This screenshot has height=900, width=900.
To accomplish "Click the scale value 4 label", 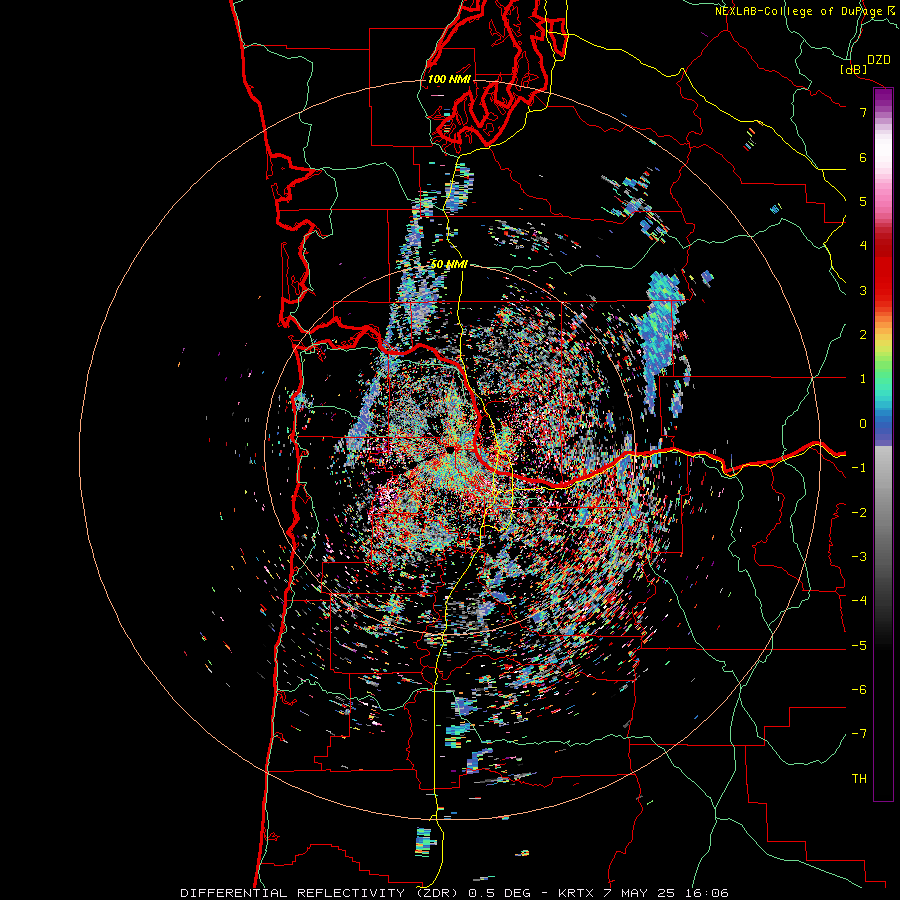I will coord(863,246).
